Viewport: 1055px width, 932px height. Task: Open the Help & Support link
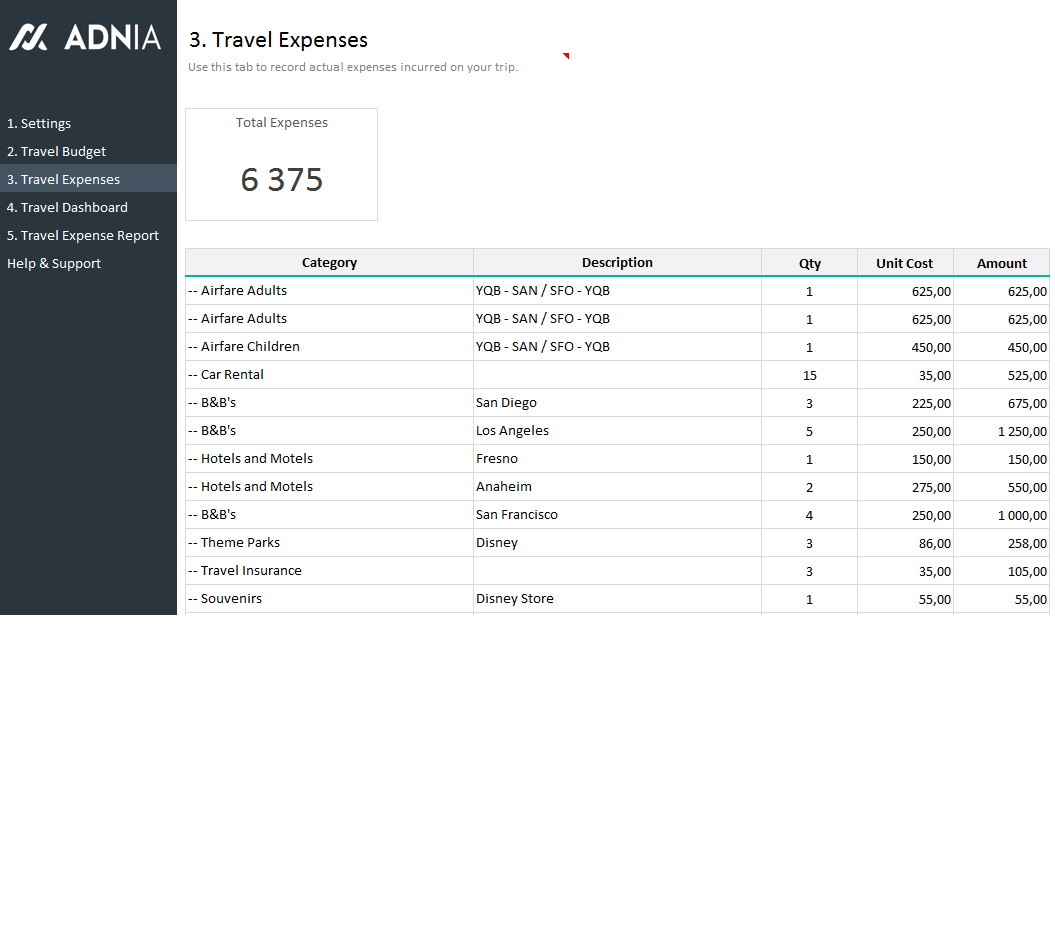[54, 264]
